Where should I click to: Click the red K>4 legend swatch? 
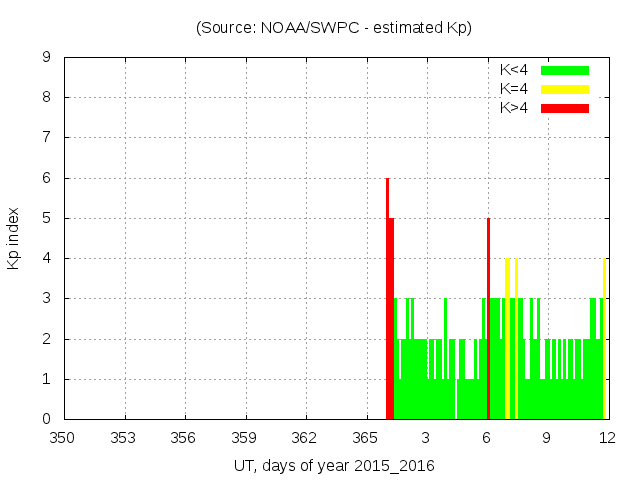(565, 108)
